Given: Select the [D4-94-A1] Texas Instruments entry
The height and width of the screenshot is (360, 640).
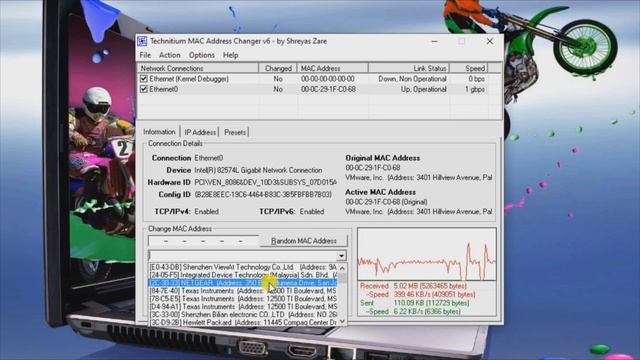Looking at the screenshot, I should pyautogui.click(x=243, y=306).
